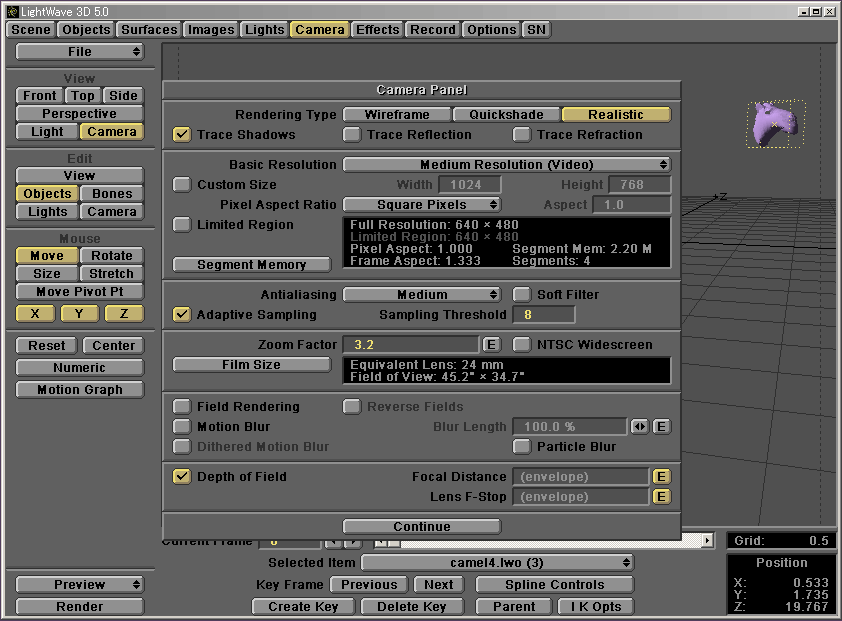
Task: Open the Lens F-Stop envelope editor
Action: tap(661, 497)
